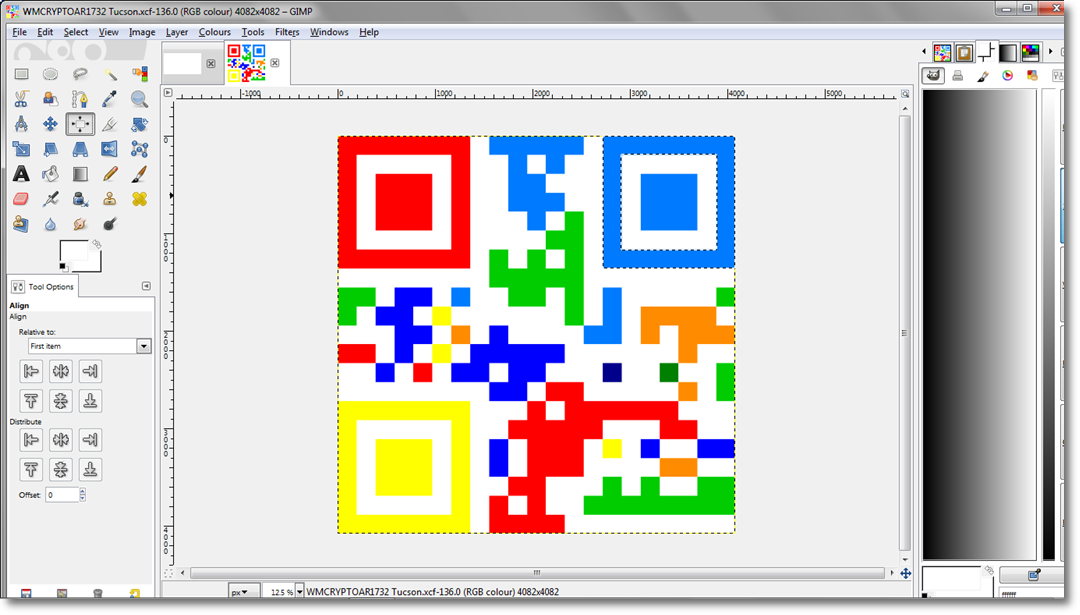This screenshot has width=1080, height=615.
Task: Select the Flip tool
Action: pyautogui.click(x=110, y=149)
